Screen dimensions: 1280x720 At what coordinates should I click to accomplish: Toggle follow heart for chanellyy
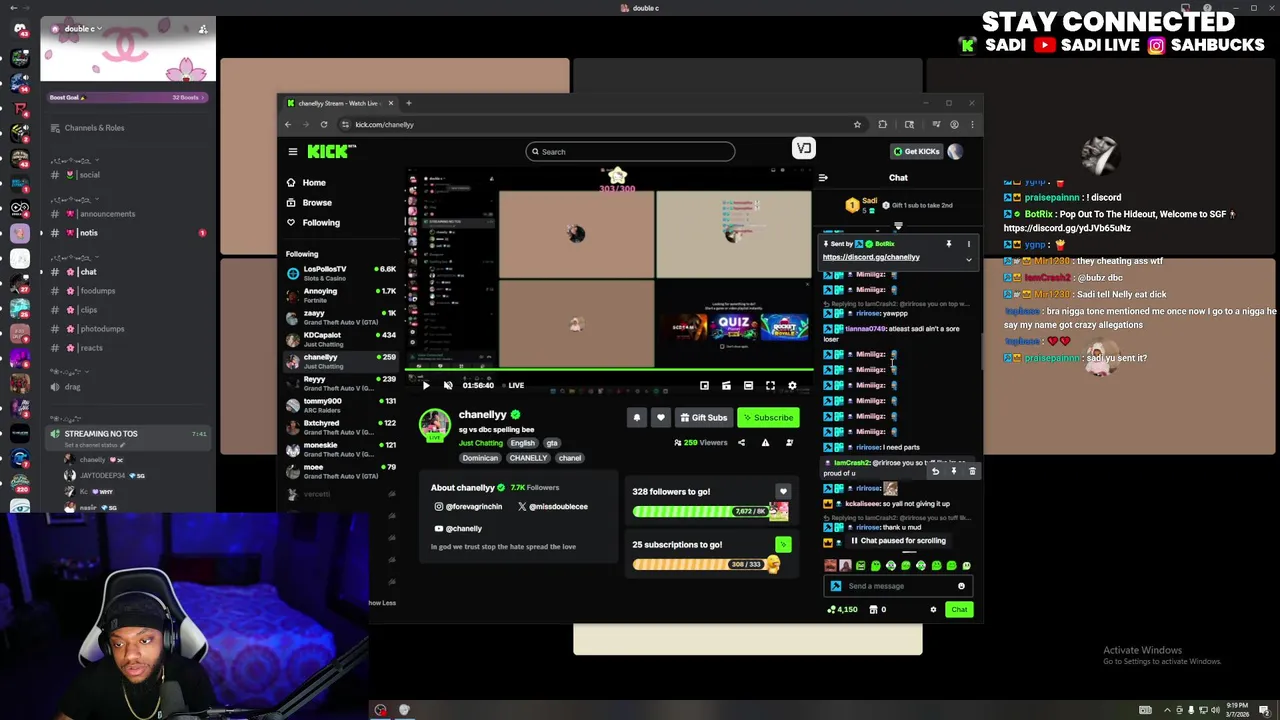coord(660,418)
